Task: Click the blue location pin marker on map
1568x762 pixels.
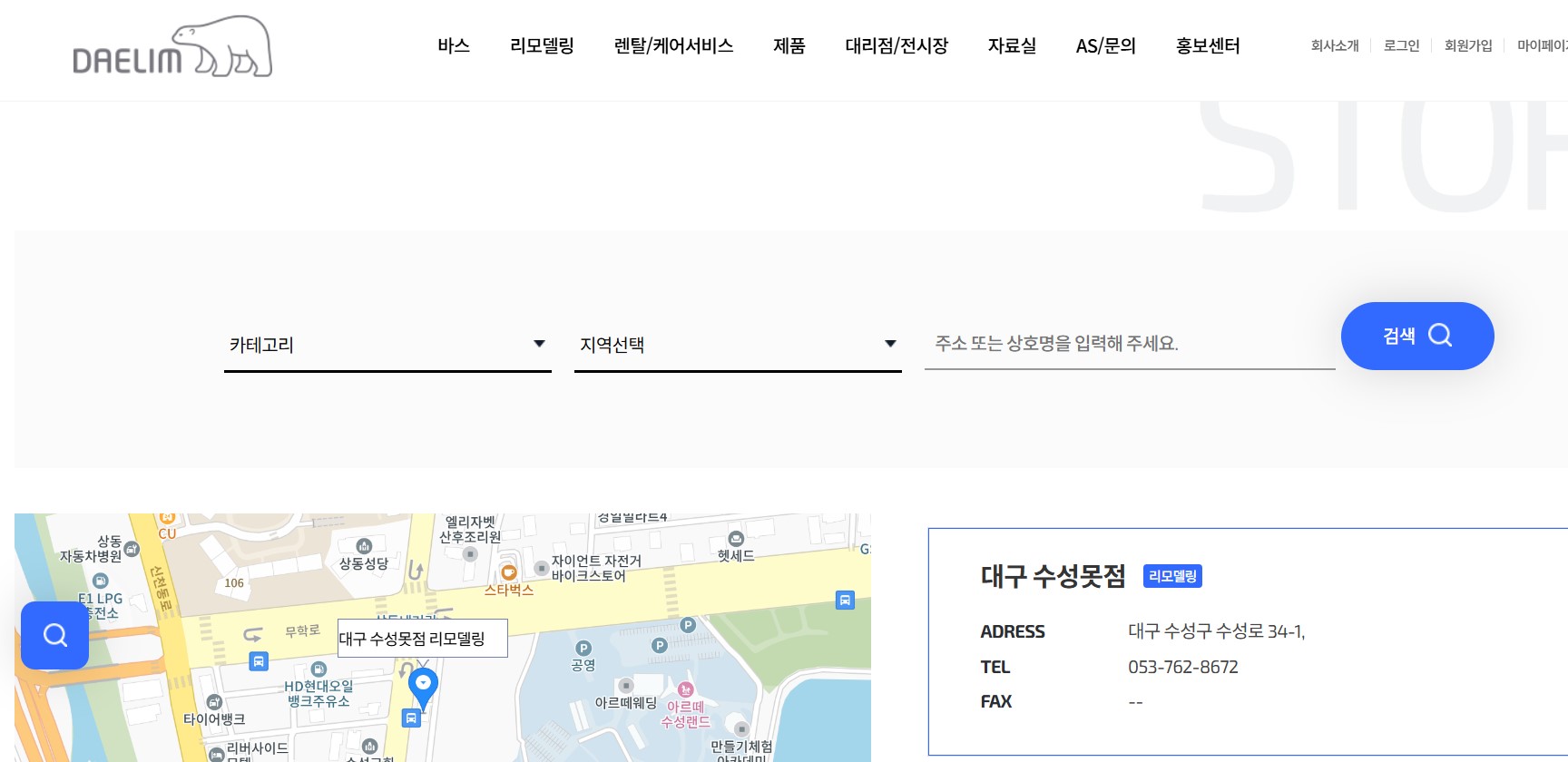Action: tap(423, 689)
